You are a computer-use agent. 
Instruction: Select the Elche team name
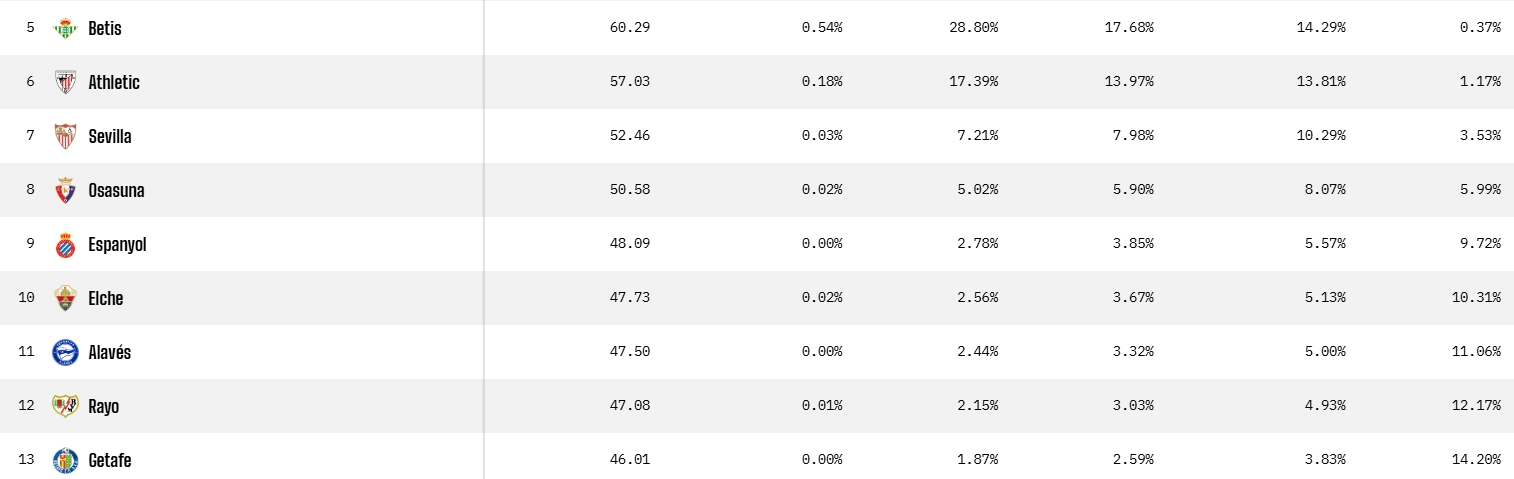coord(106,298)
